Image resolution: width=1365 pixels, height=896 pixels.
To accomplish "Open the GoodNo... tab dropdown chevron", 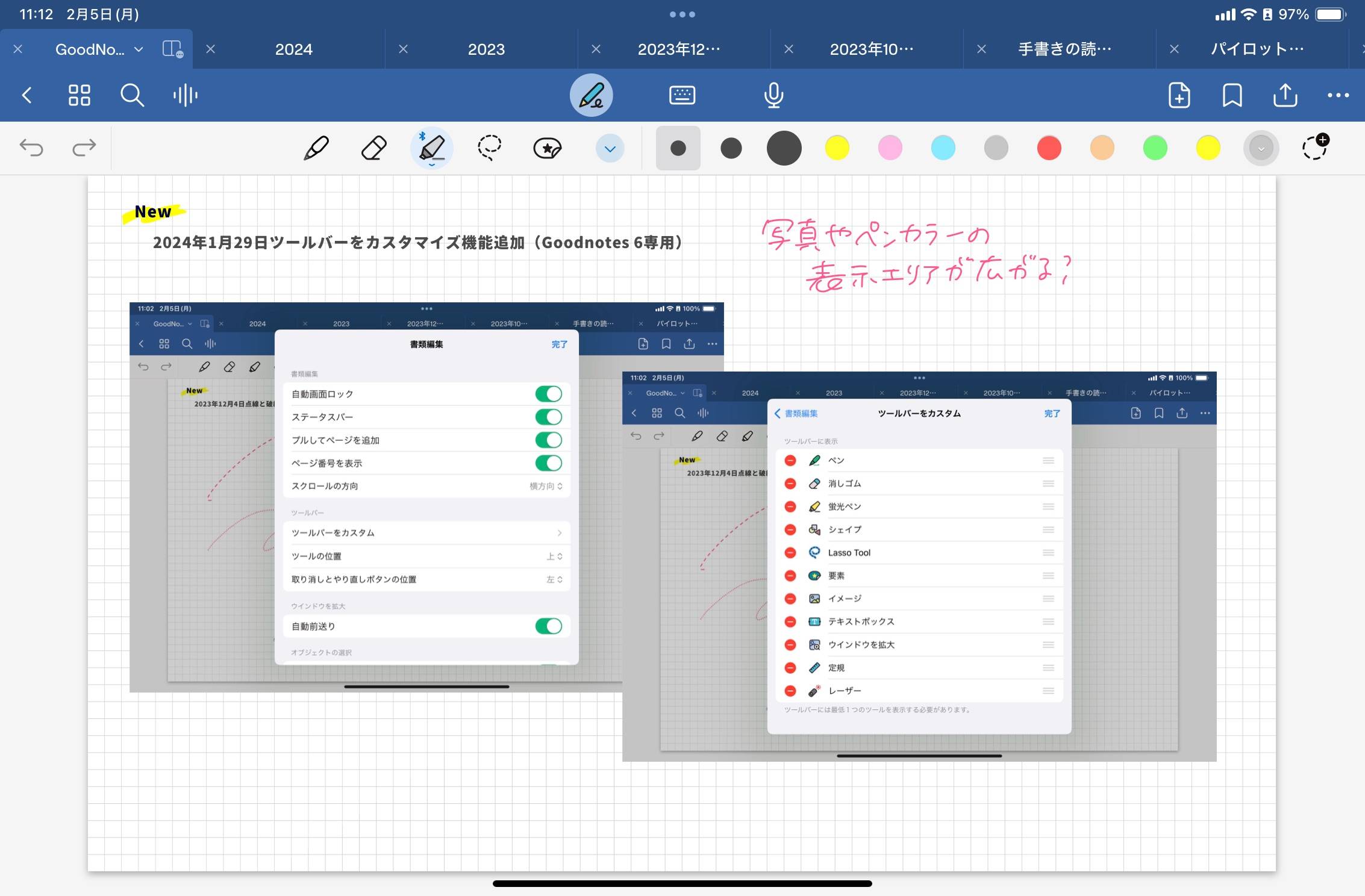I will tap(139, 49).
